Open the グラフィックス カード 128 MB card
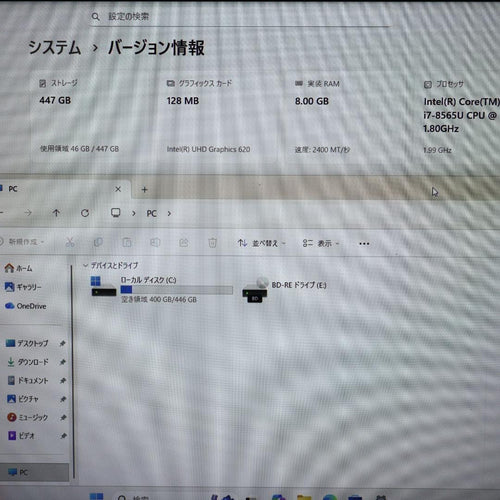The height and width of the screenshot is (500, 500). tap(219, 116)
